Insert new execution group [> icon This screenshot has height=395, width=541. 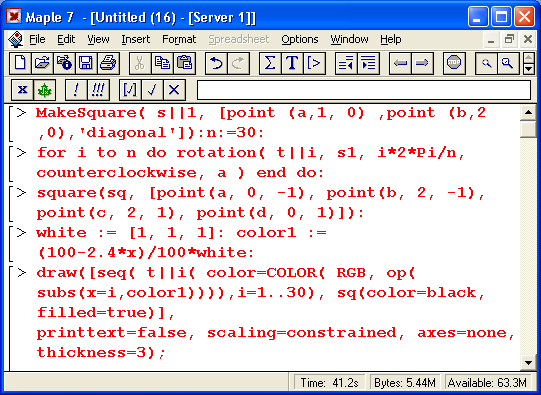coord(314,63)
